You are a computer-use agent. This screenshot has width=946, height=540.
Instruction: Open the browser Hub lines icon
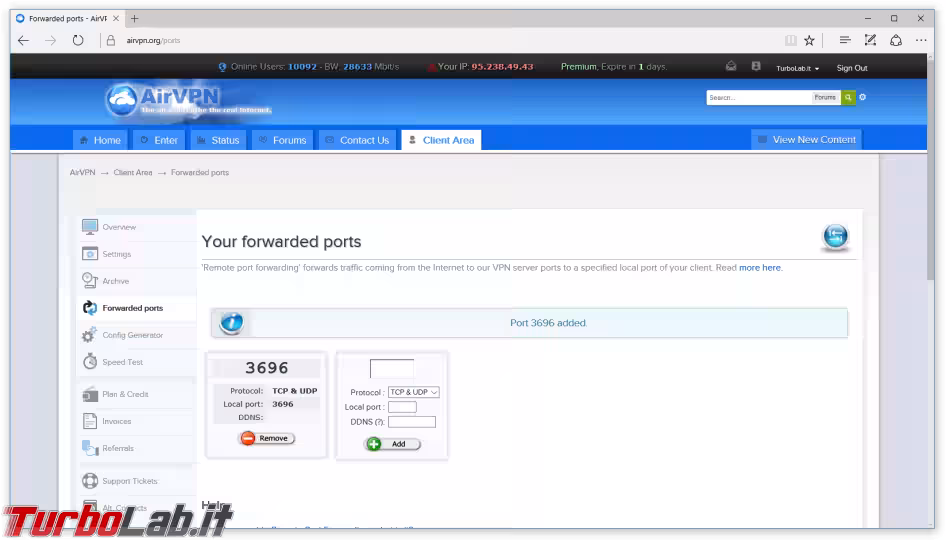tap(845, 40)
